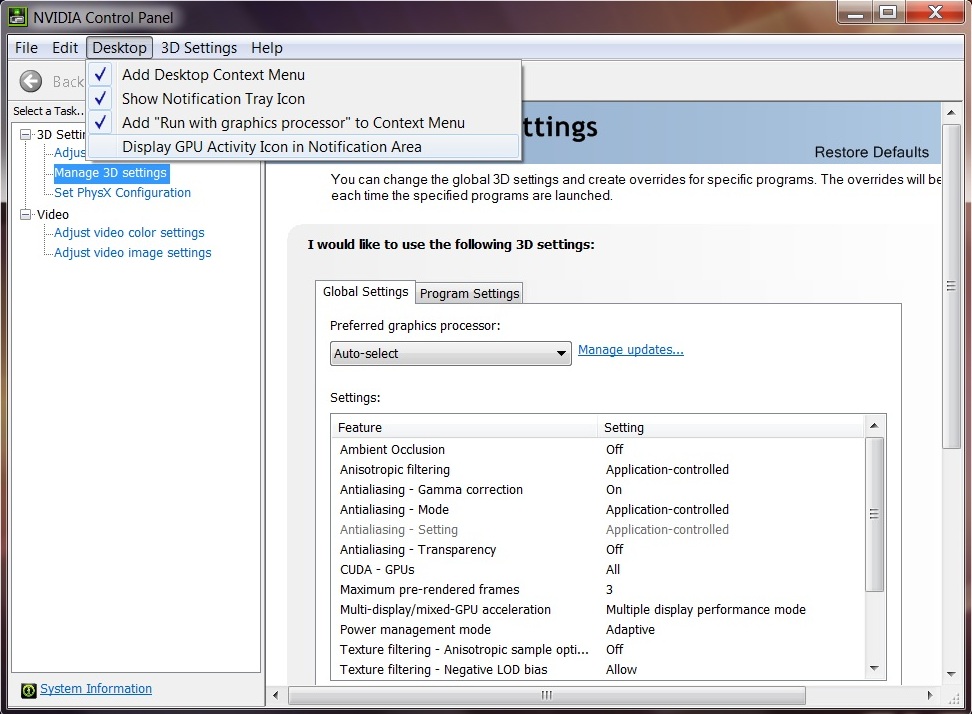Screen dimensions: 972x714
Task: Select Texture filtering - Negative LOD bias row
Action: (598, 669)
